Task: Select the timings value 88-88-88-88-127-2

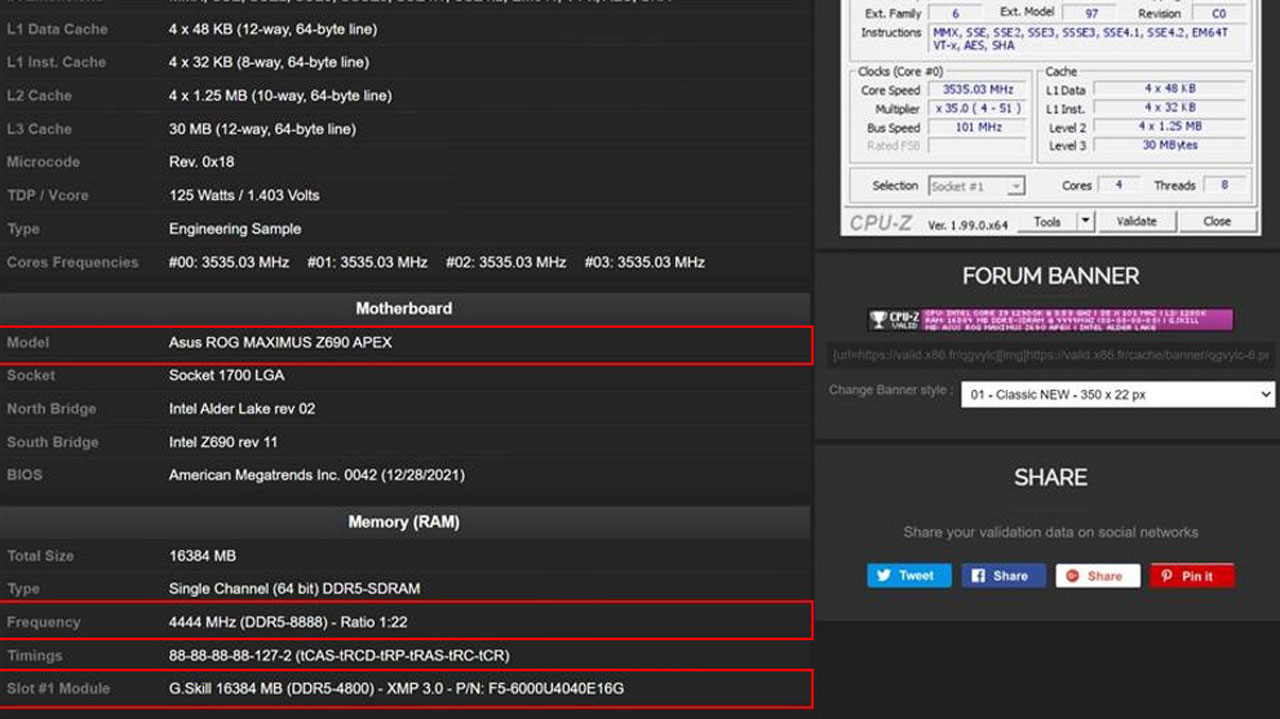Action: click(339, 655)
